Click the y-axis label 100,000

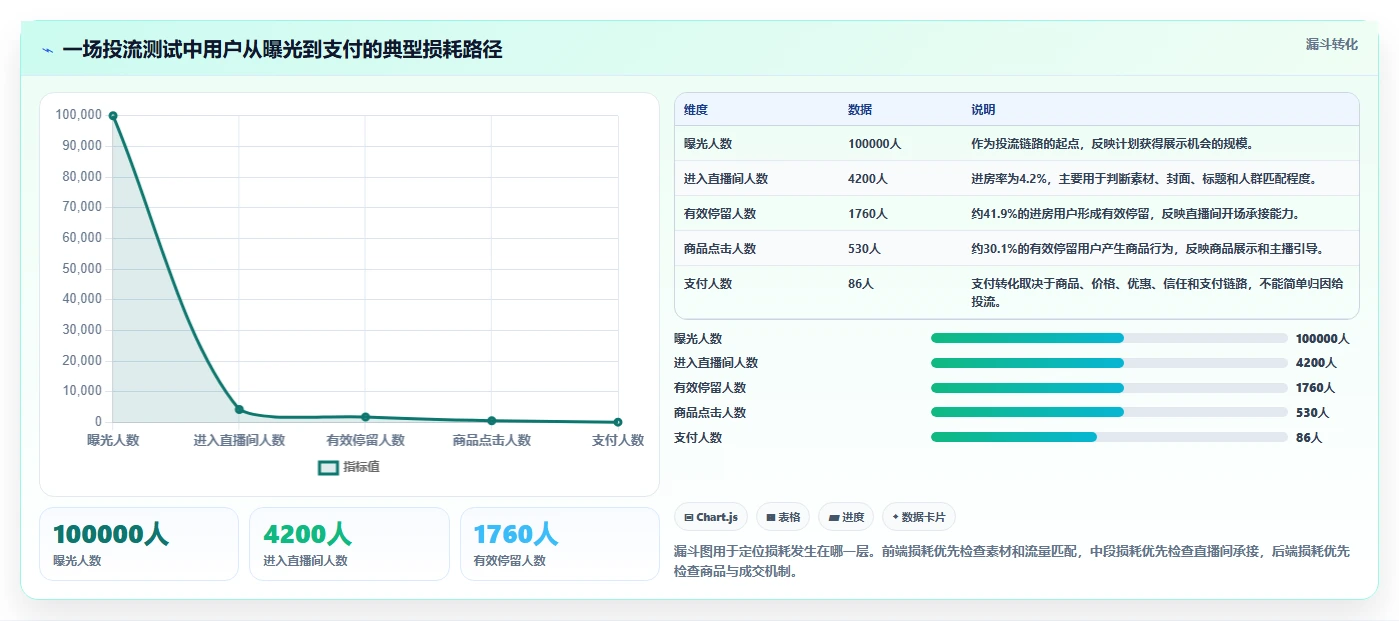coord(79,115)
